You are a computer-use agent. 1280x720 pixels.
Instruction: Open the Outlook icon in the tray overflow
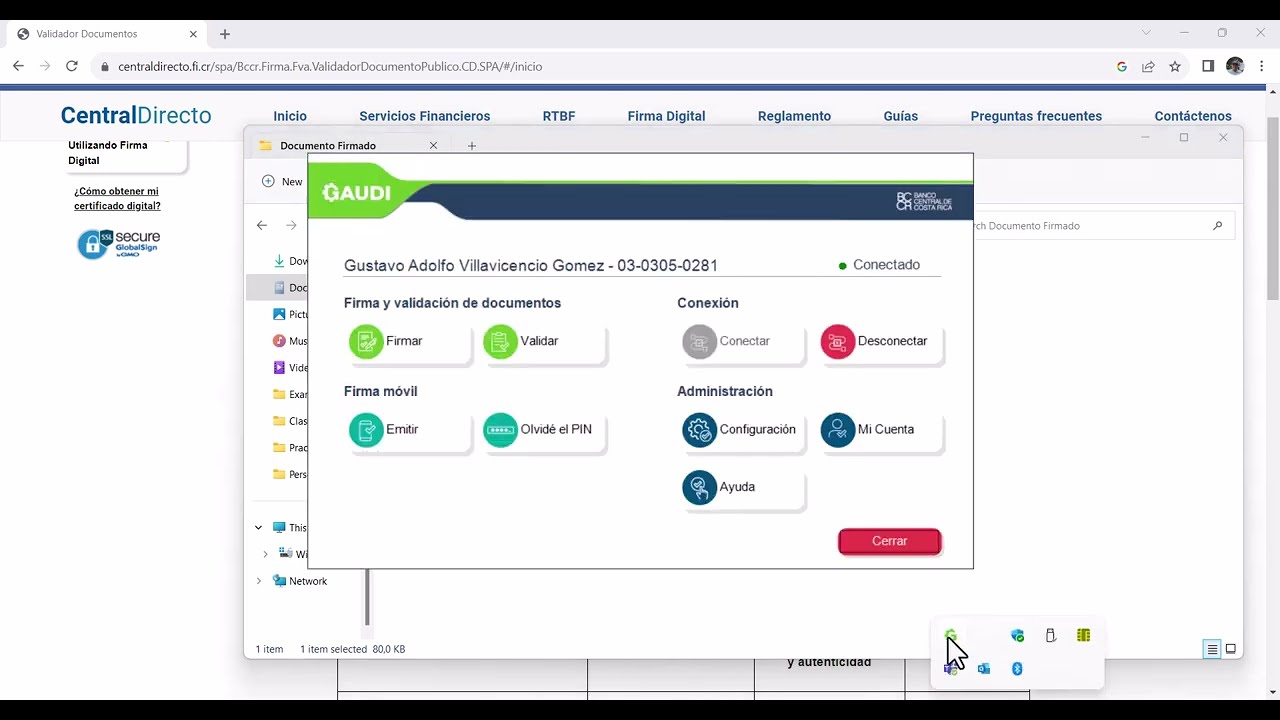(x=984, y=669)
